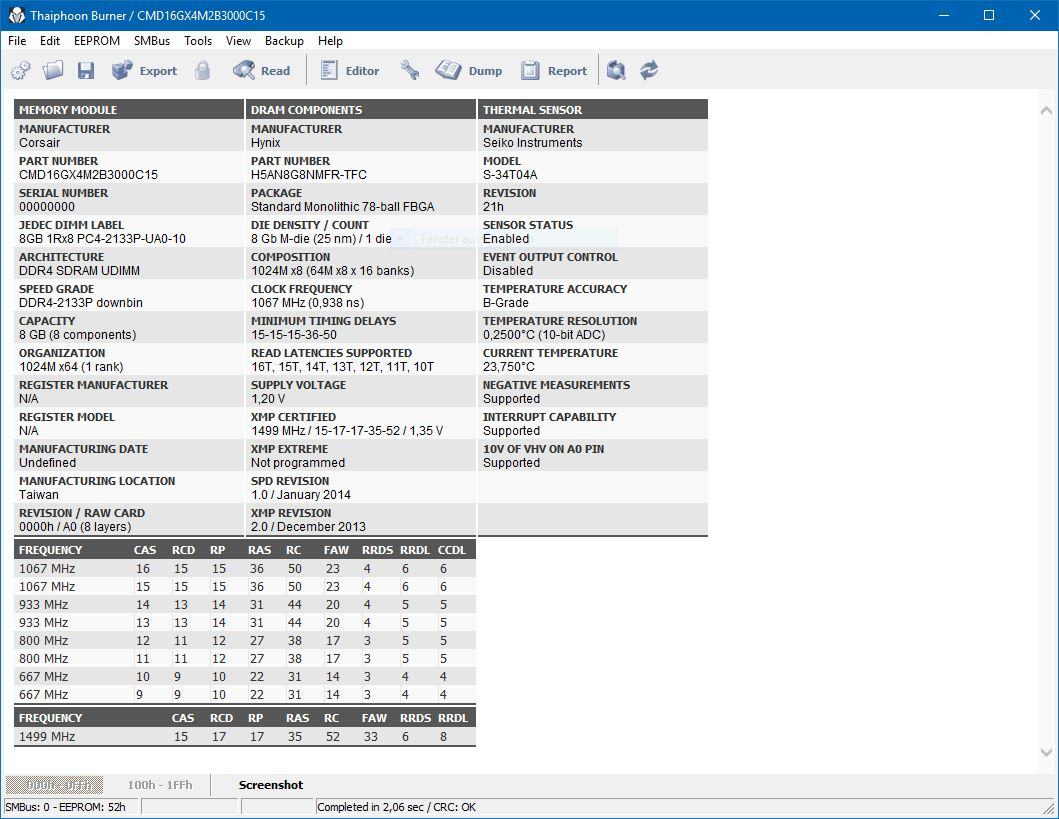Click the read latencies 16T, 15T list
The height and width of the screenshot is (819, 1059).
coord(342,367)
